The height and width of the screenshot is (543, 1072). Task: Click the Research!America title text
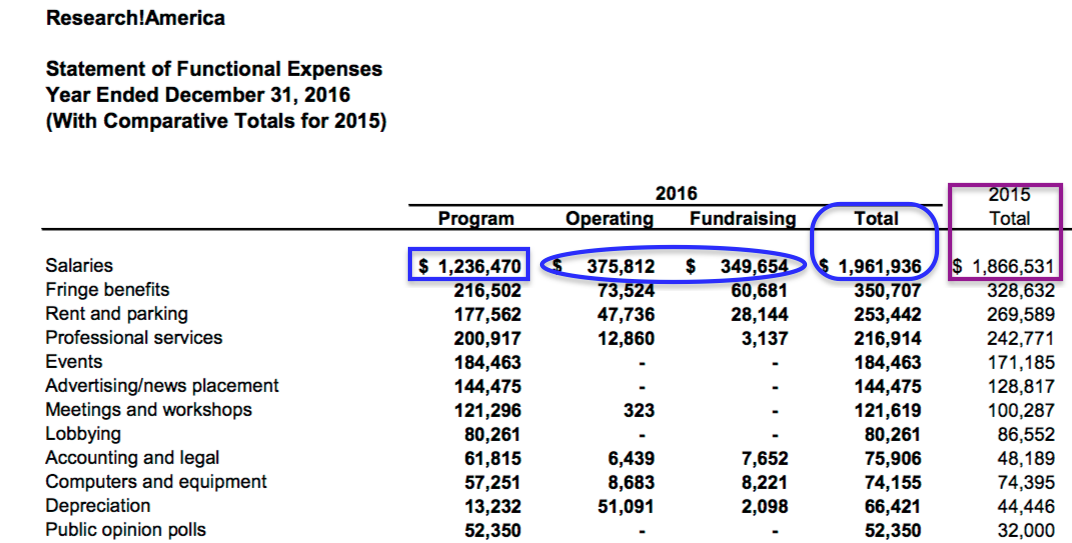135,18
